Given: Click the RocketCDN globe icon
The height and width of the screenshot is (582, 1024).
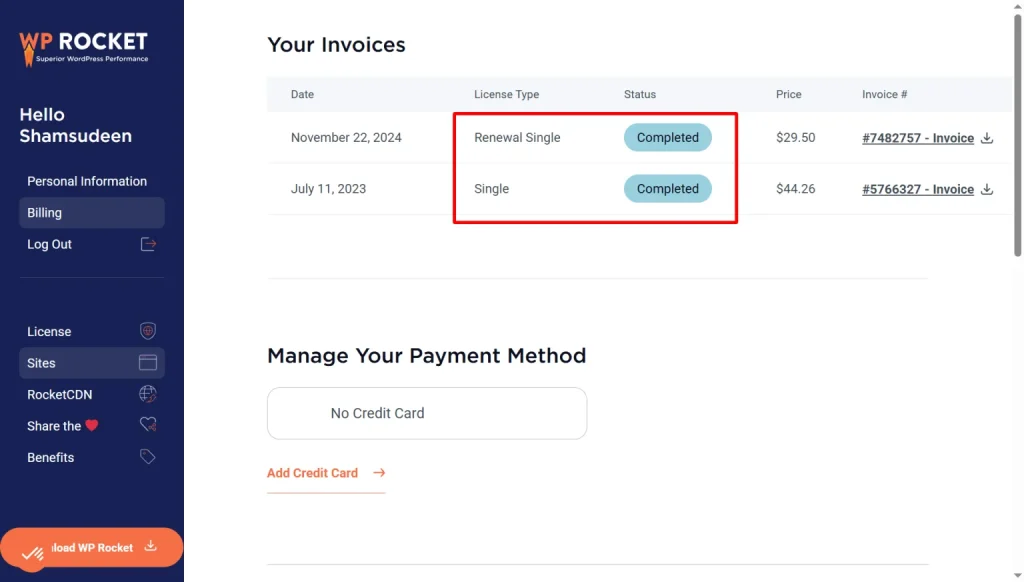Looking at the screenshot, I should coord(147,394).
